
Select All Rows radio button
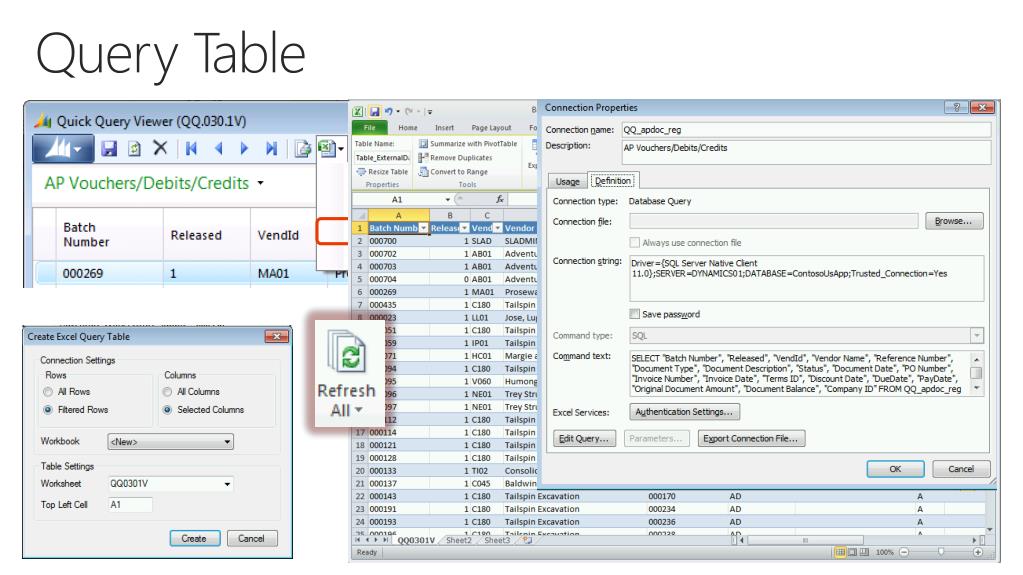(x=48, y=392)
